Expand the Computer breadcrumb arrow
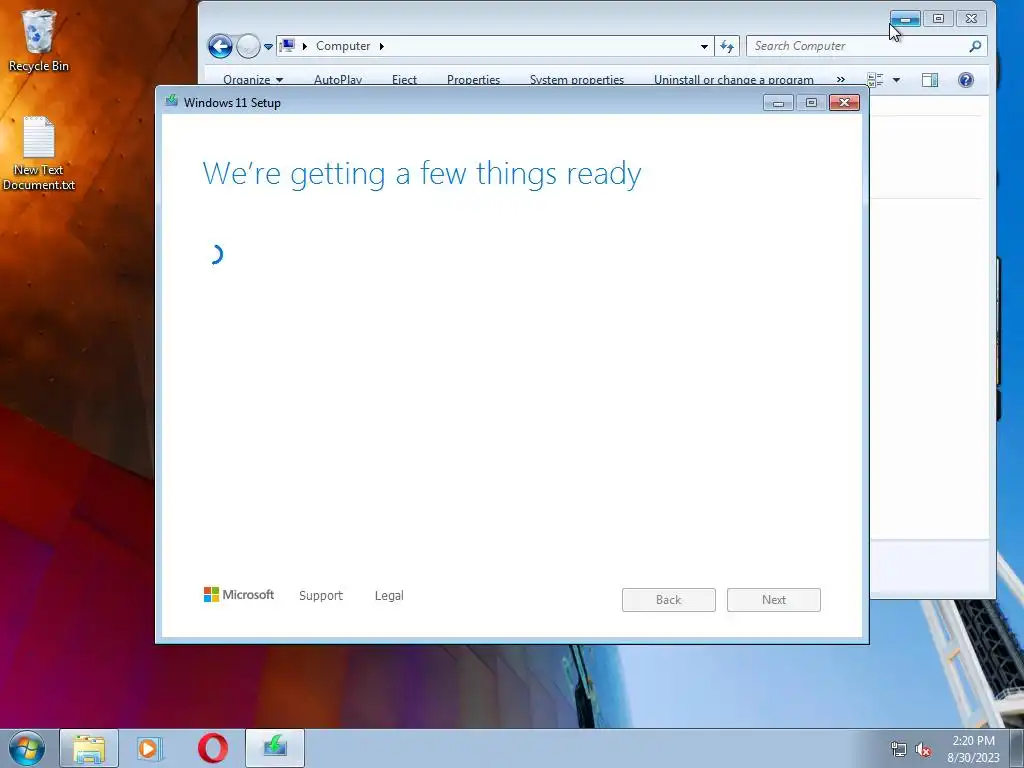This screenshot has width=1024, height=768. pos(381,46)
